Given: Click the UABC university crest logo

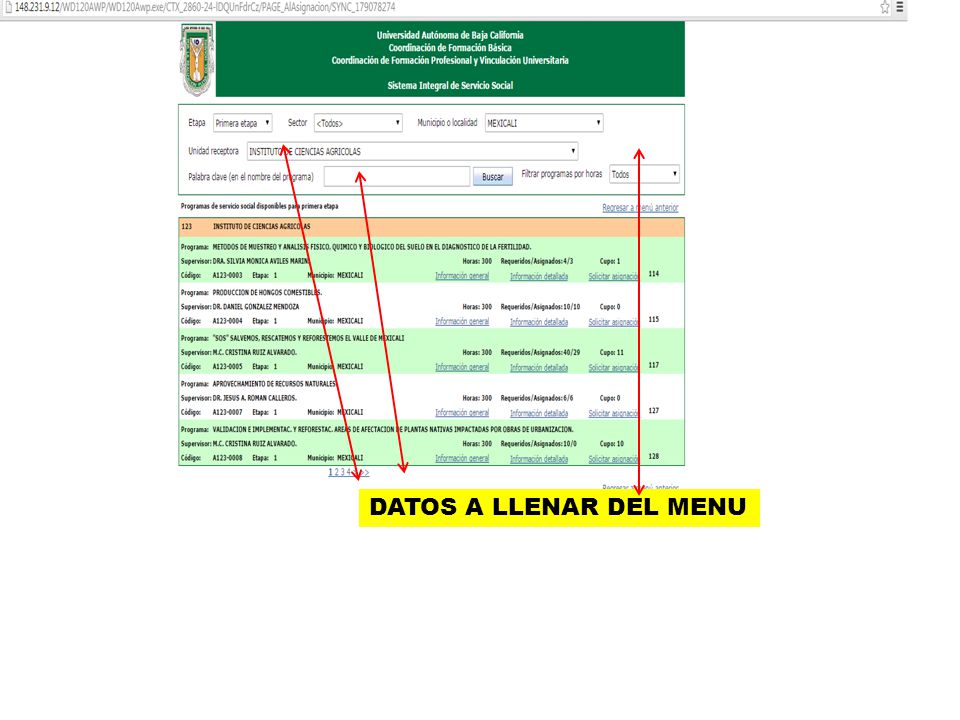Looking at the screenshot, I should (197, 60).
